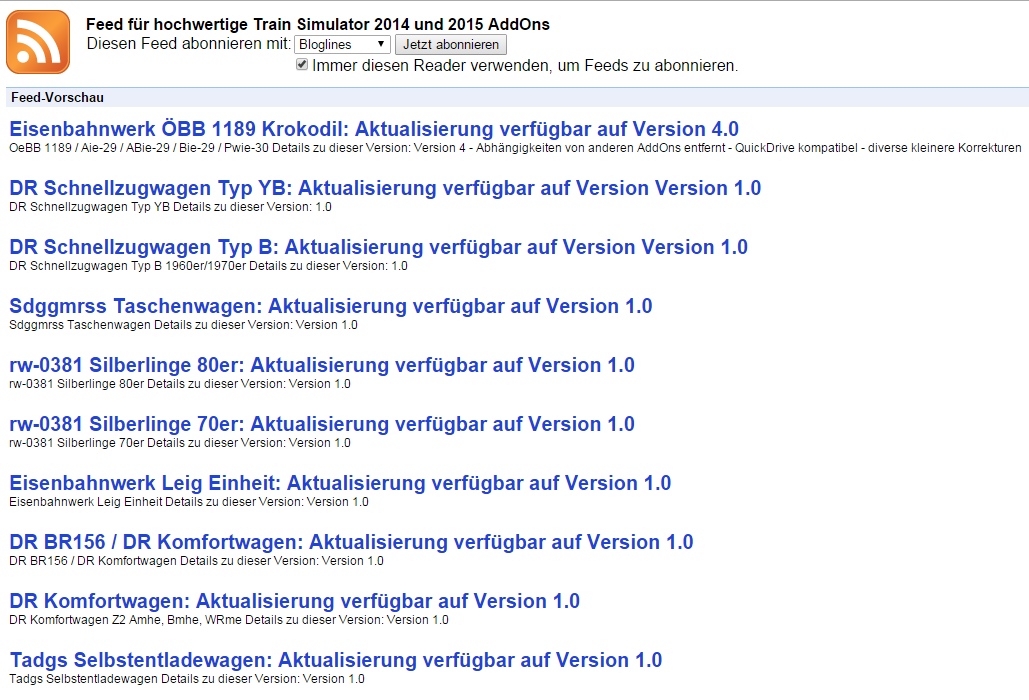Open DR BR156 / DR Komfortwagen link
The image size is (1029, 700).
351,542
